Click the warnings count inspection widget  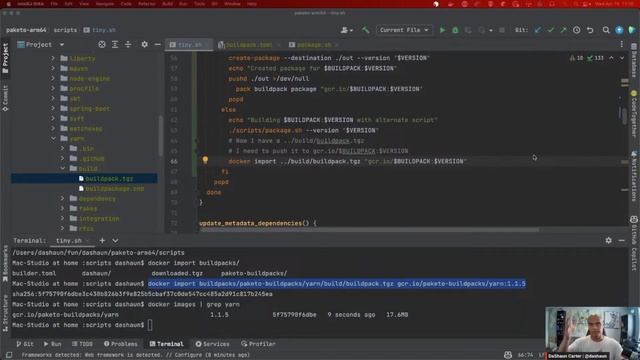pos(576,58)
